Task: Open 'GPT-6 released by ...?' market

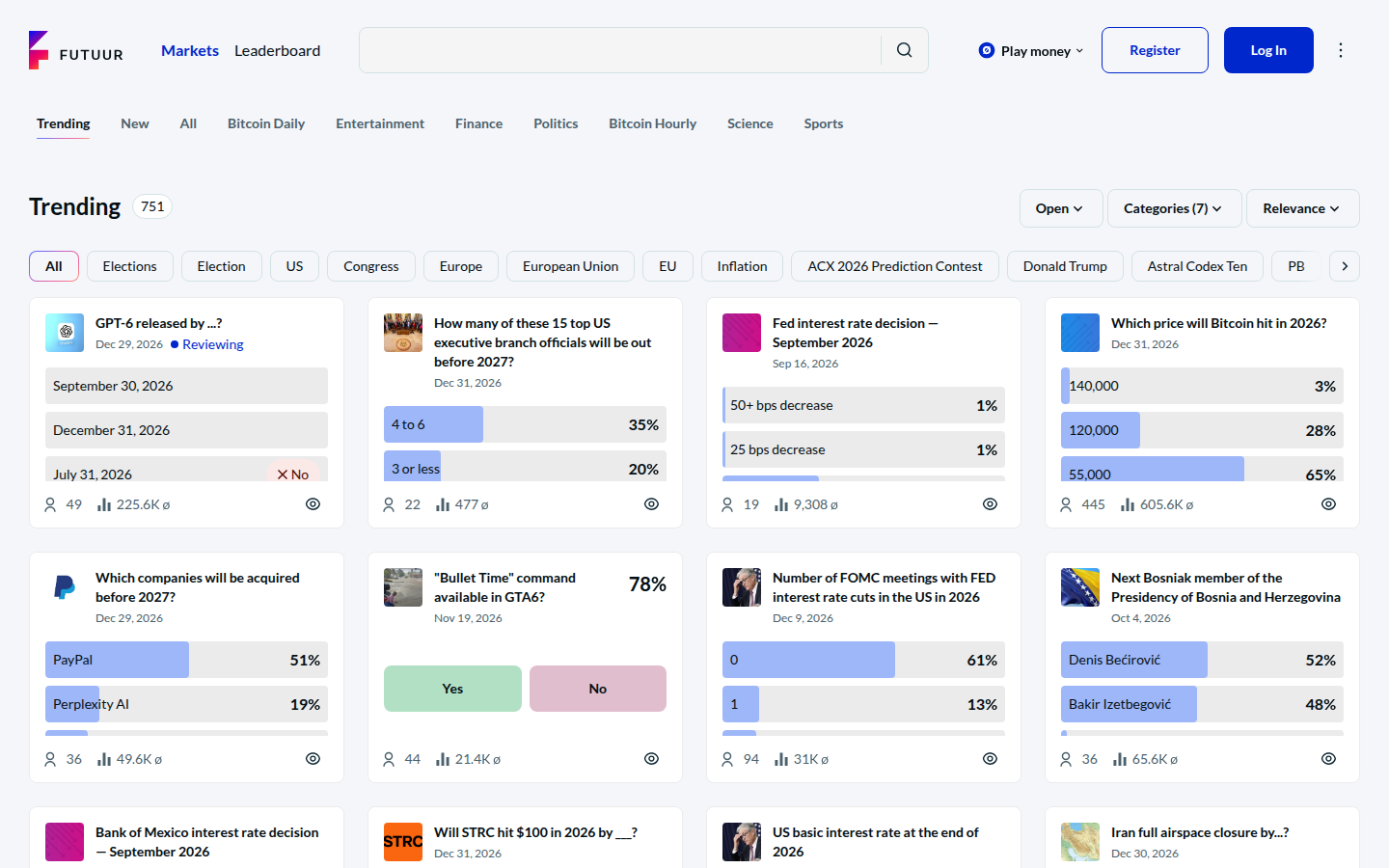Action: [158, 323]
